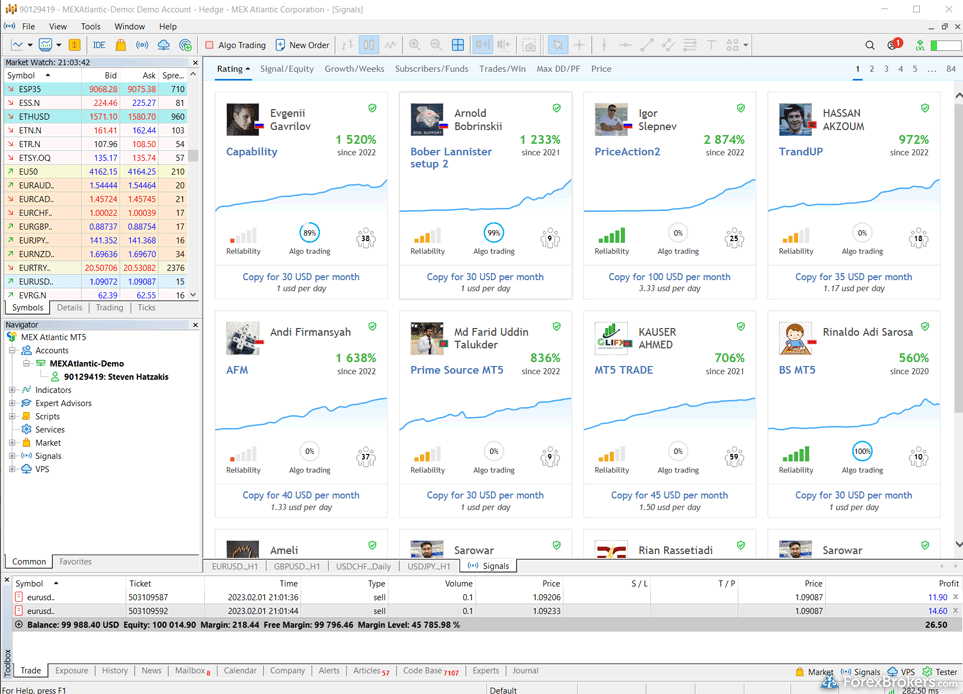Toggle Algo Trading on

[x=235, y=45]
